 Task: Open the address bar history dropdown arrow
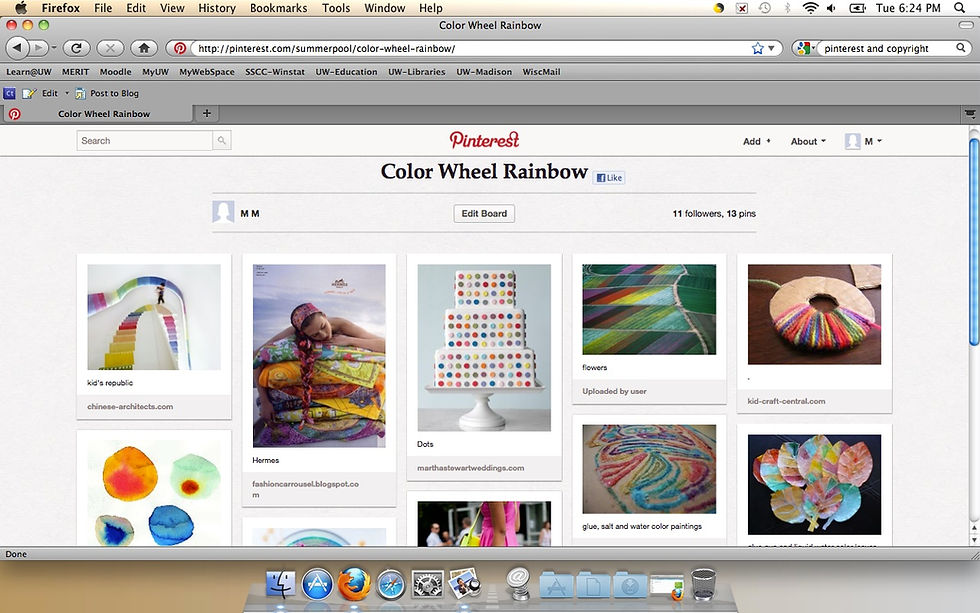(x=772, y=48)
